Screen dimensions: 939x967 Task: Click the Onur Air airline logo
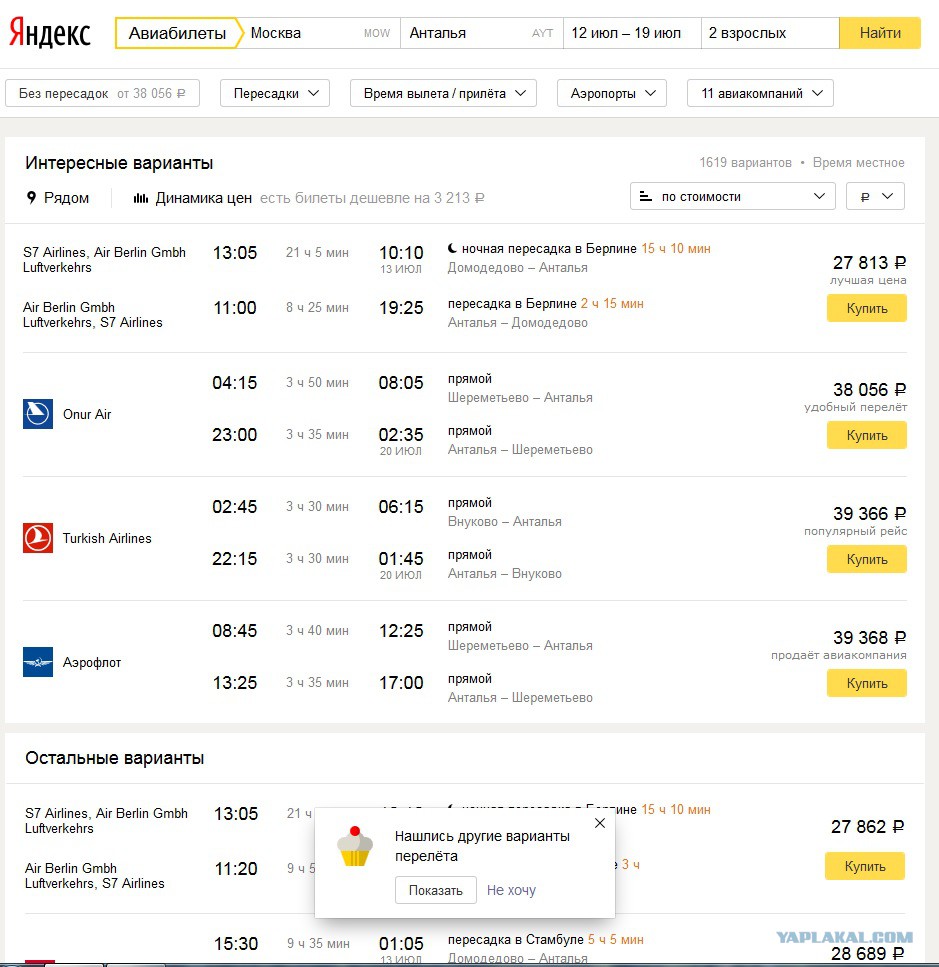point(38,414)
